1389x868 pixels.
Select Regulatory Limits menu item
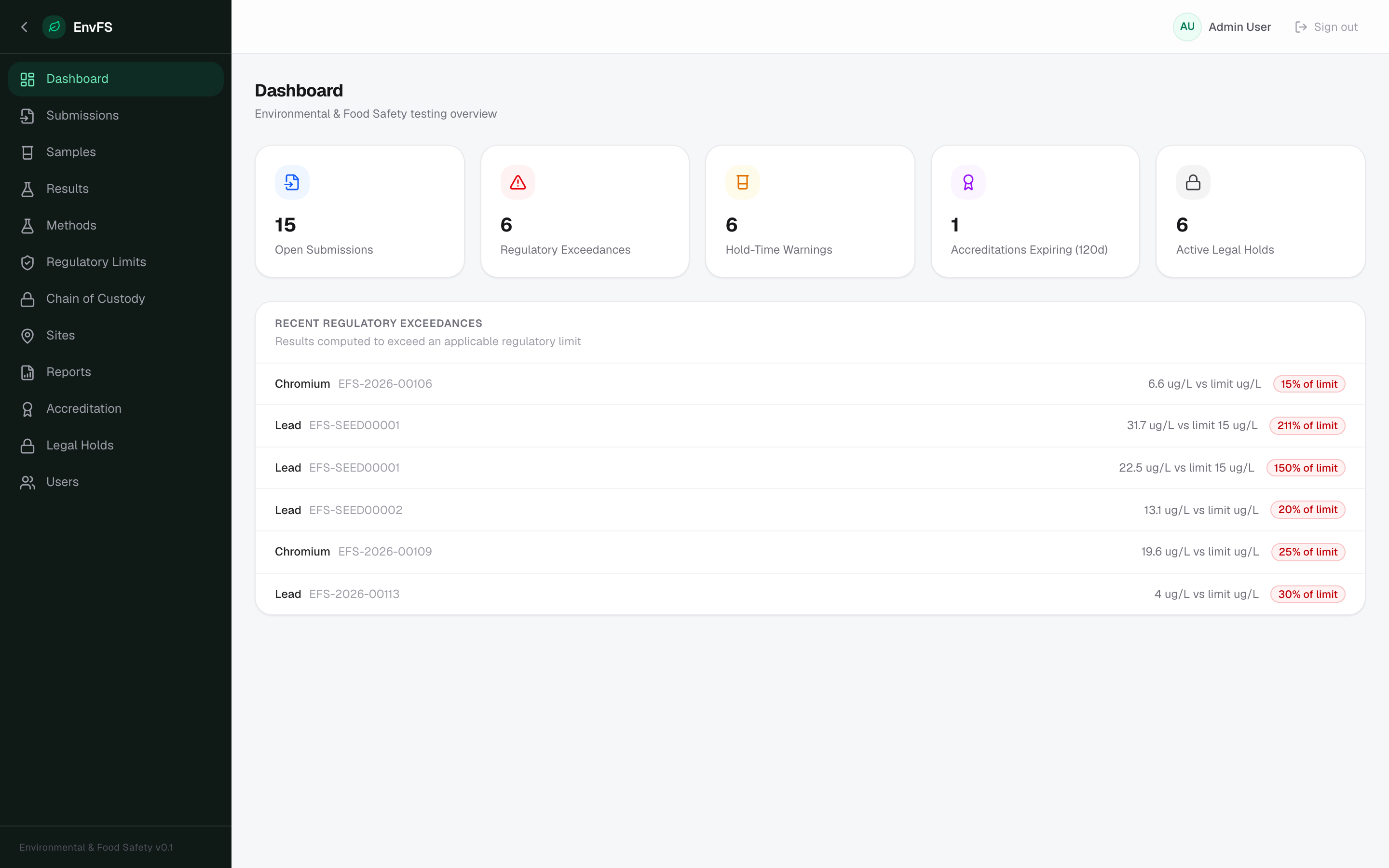click(115, 263)
